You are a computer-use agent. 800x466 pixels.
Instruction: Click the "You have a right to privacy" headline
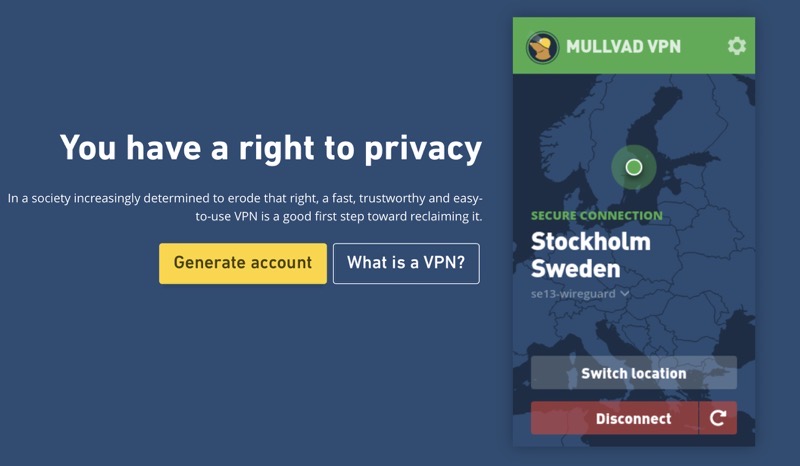click(270, 148)
